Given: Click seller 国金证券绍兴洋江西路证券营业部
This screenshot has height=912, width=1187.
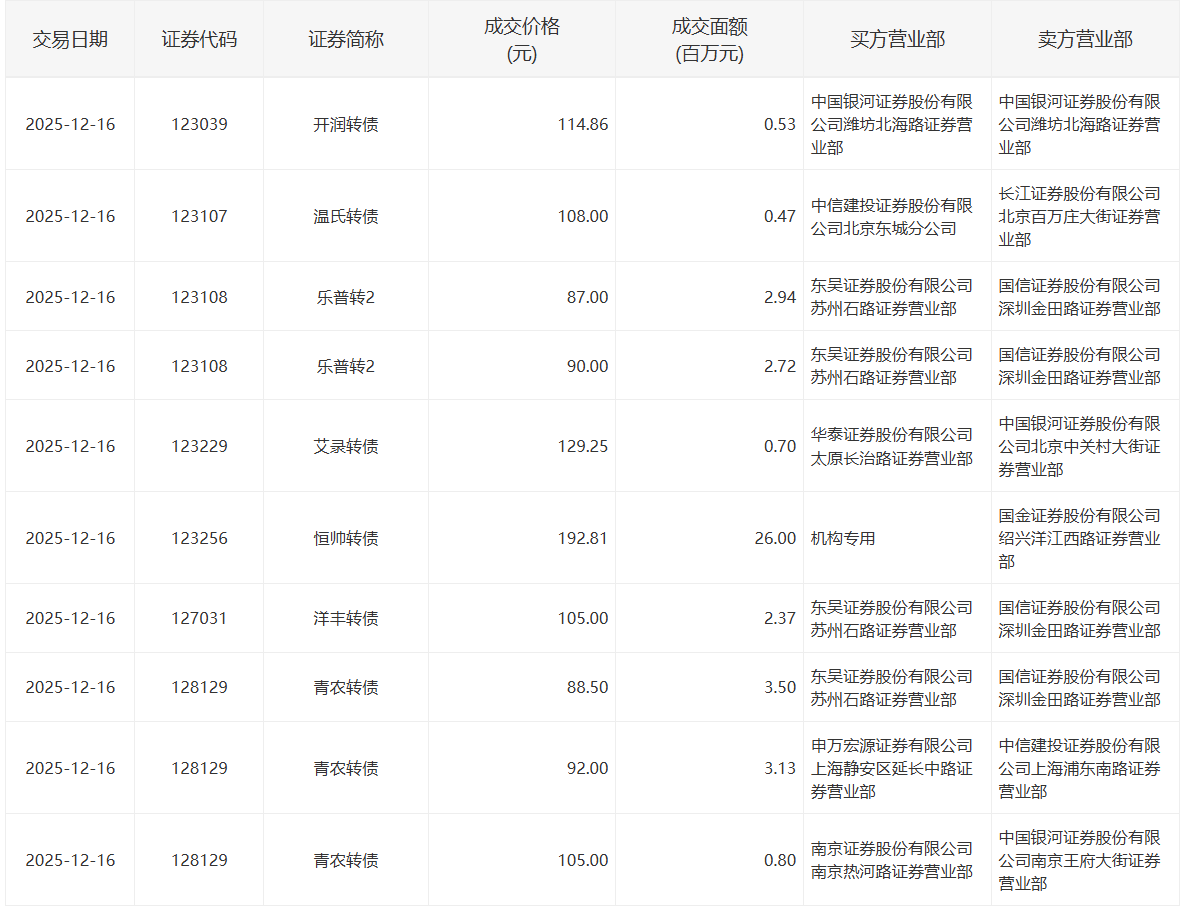Looking at the screenshot, I should (1080, 538).
